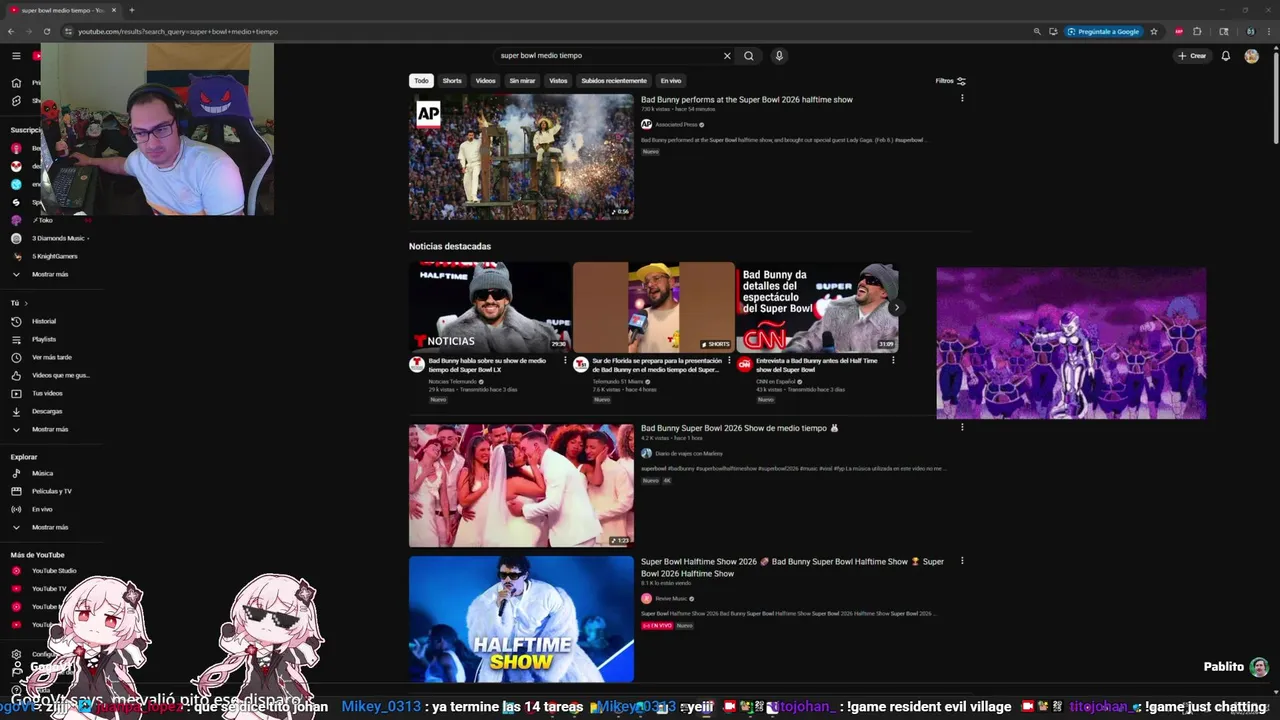The height and width of the screenshot is (720, 1280).
Task: Click the browser address bar URL
Action: point(178,31)
